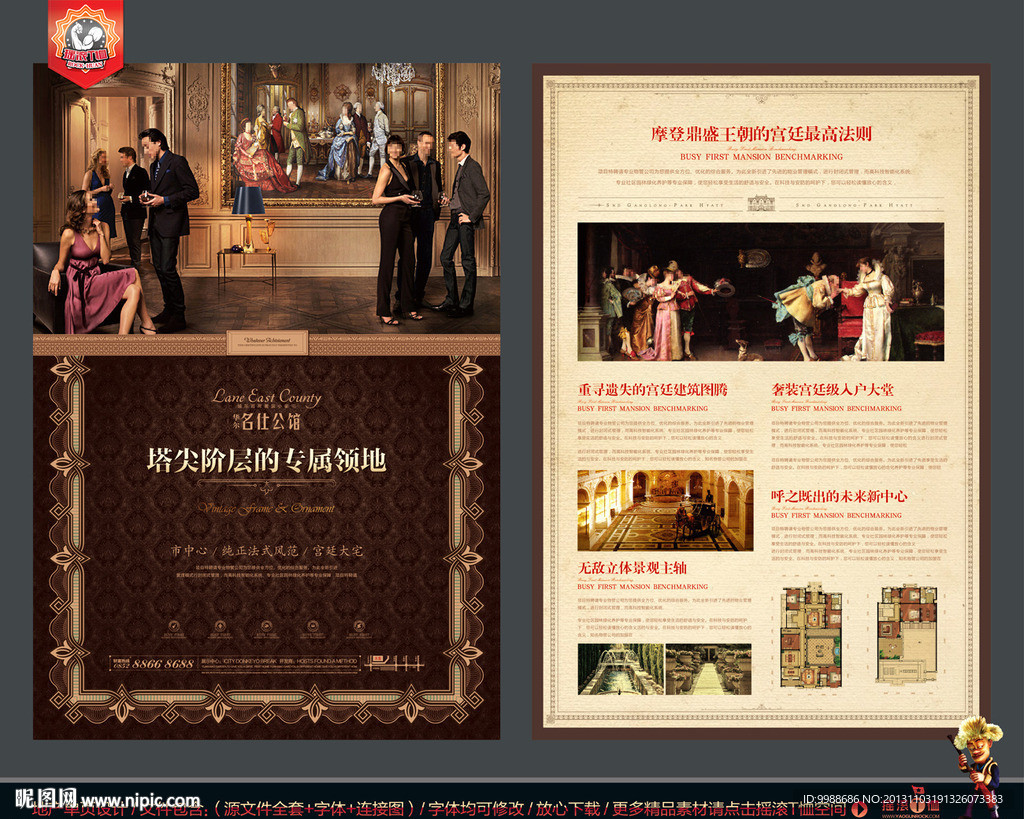
Task: Click the heading 重寻遗失的宫廷建筑图腾
Action: pos(652,389)
